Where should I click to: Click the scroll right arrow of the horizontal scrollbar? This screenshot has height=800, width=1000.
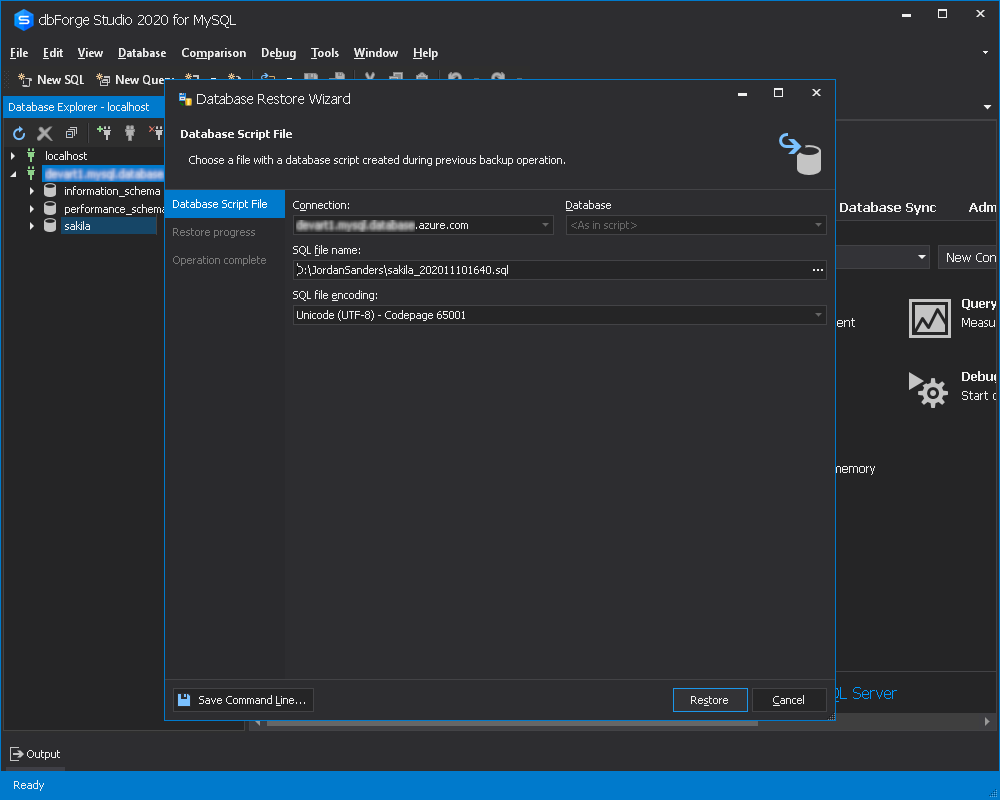(987, 722)
